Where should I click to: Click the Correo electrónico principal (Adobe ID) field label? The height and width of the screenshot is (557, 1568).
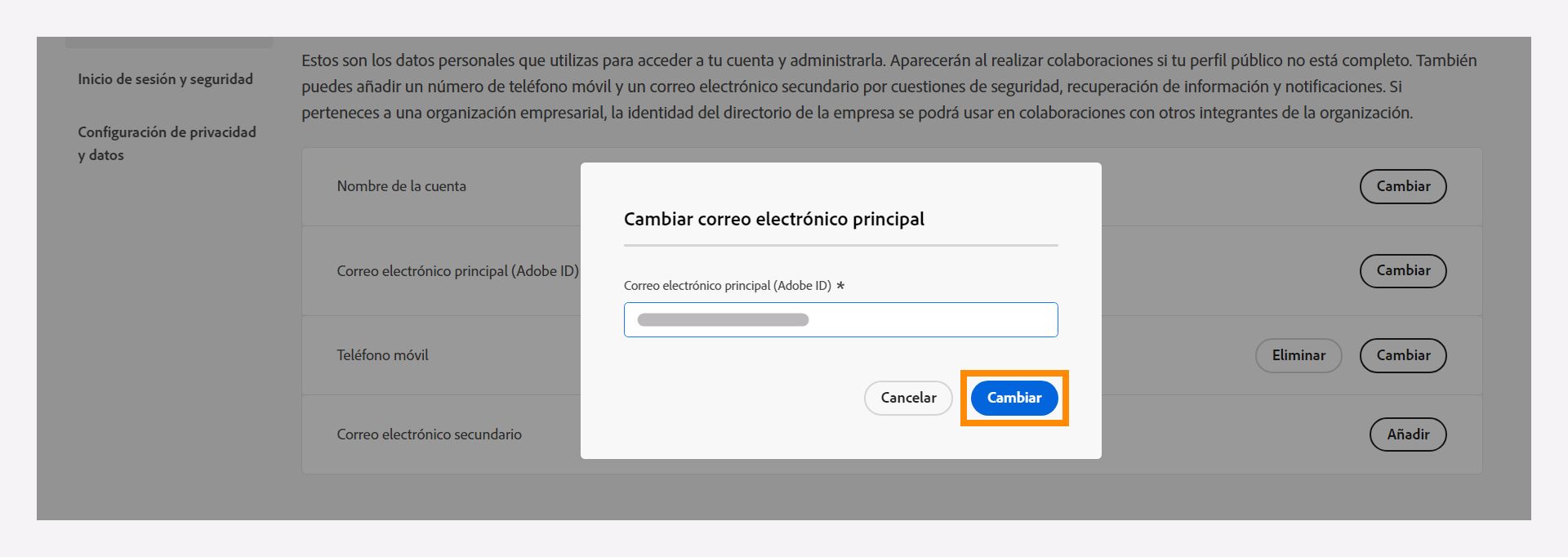[729, 285]
